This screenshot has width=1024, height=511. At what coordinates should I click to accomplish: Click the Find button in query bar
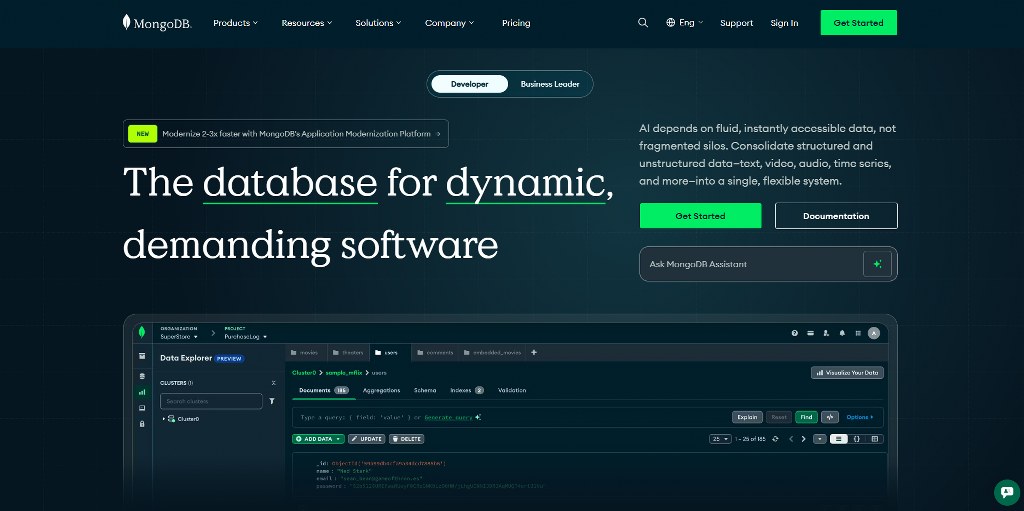tap(807, 417)
